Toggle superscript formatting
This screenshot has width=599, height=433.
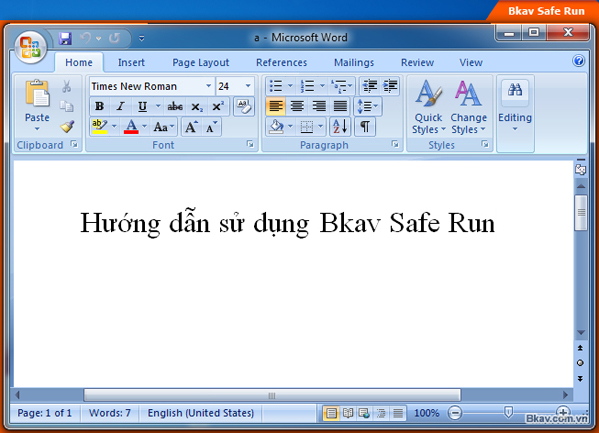pyautogui.click(x=218, y=106)
